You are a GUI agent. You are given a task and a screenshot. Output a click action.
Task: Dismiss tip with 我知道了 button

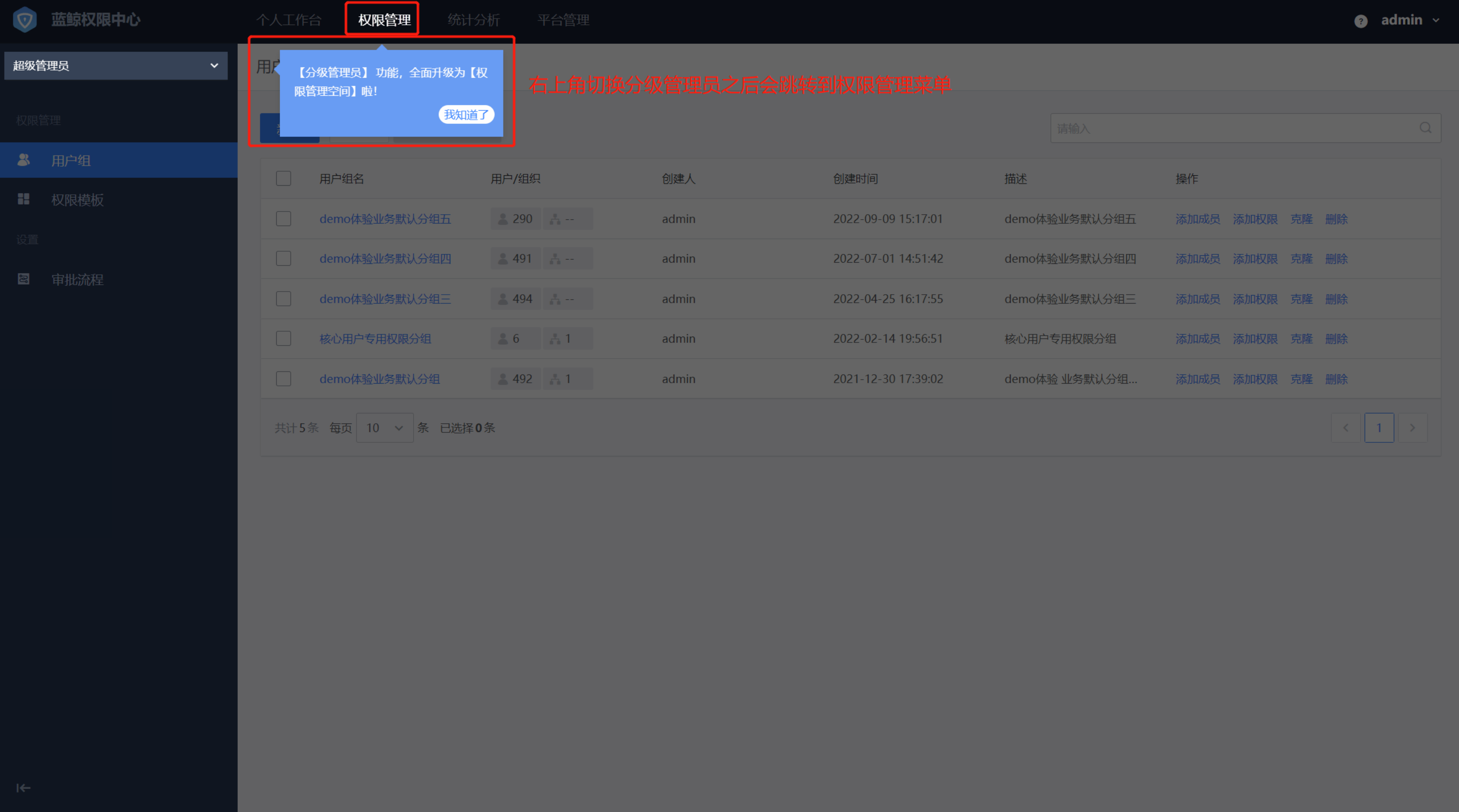point(466,114)
